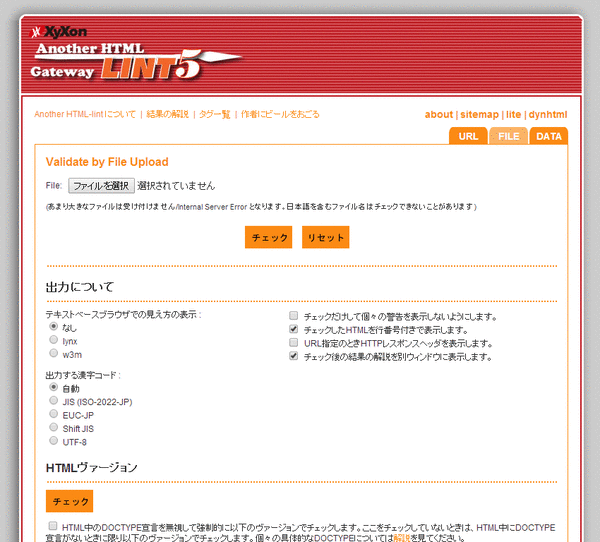
Task: Switch to the FILE tab
Action: click(509, 136)
